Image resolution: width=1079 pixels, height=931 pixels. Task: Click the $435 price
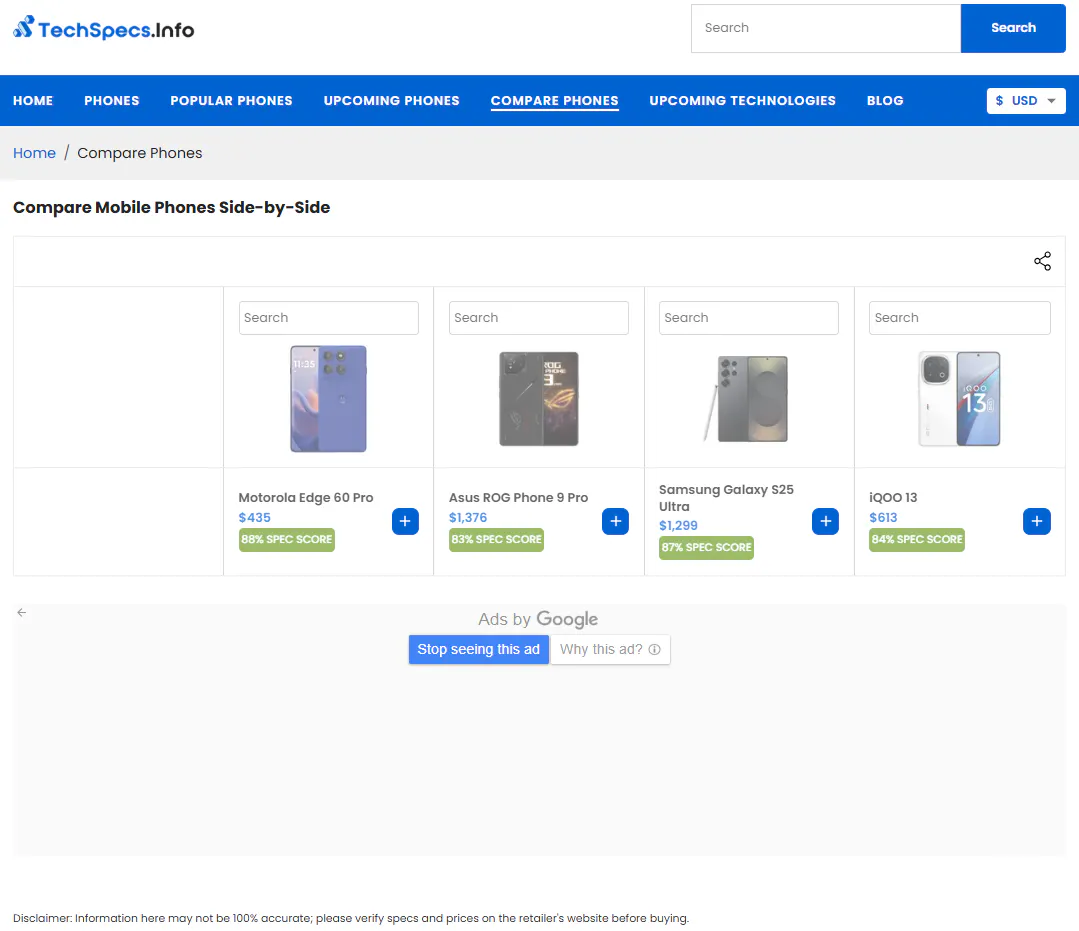255,517
